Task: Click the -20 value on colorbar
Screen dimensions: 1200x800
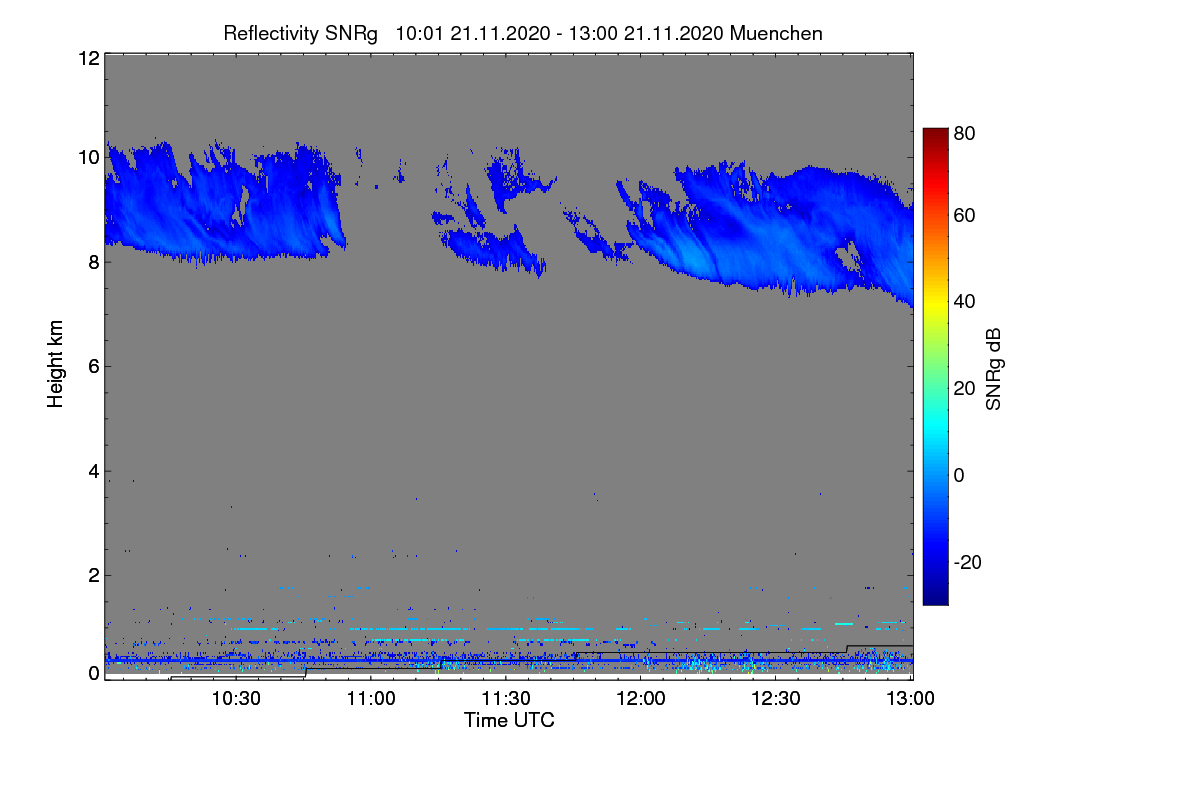Action: coord(967,562)
